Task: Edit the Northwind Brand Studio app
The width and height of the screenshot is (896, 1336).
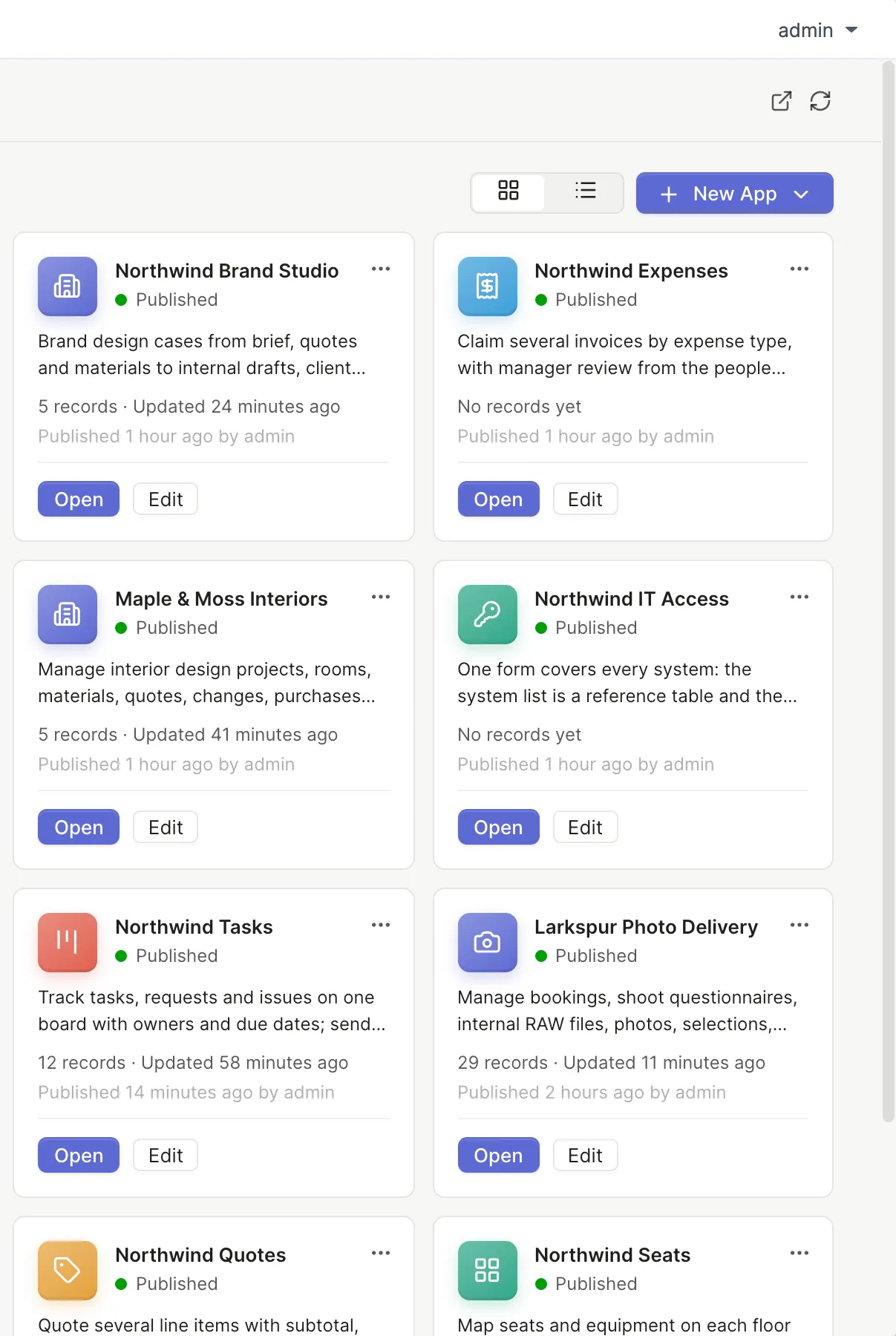Action: 166,500
